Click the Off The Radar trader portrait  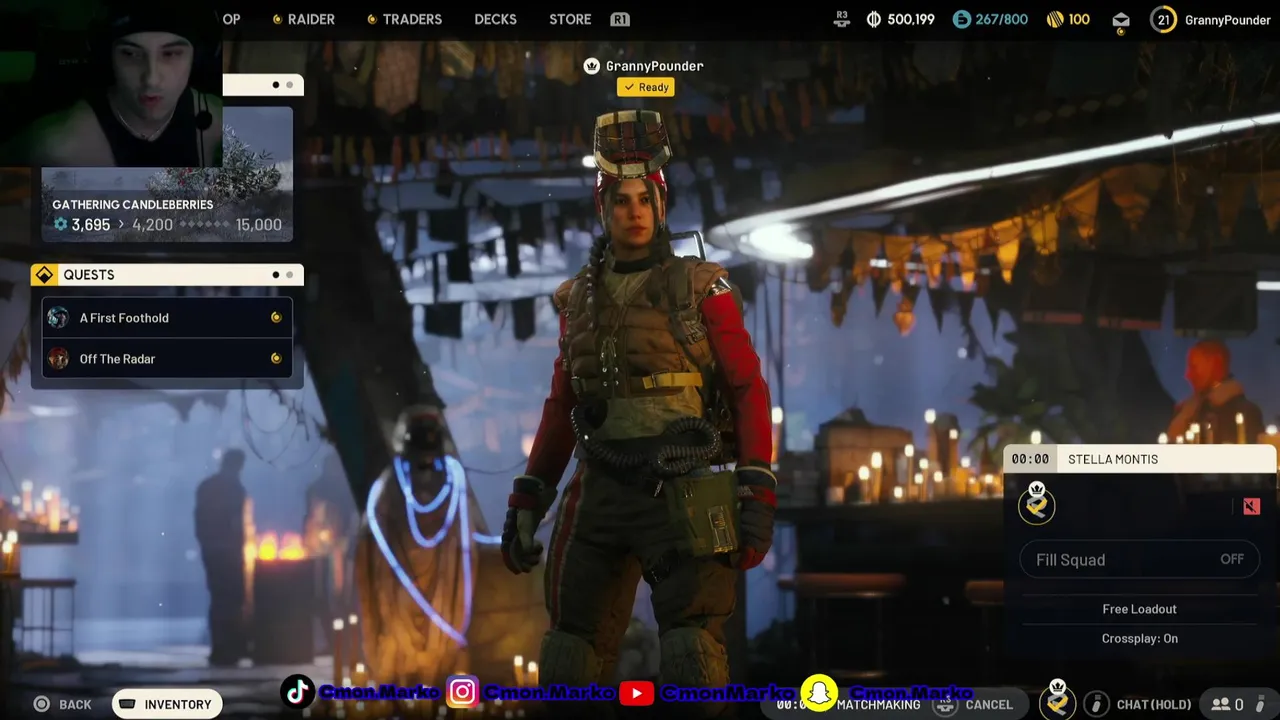[59, 359]
